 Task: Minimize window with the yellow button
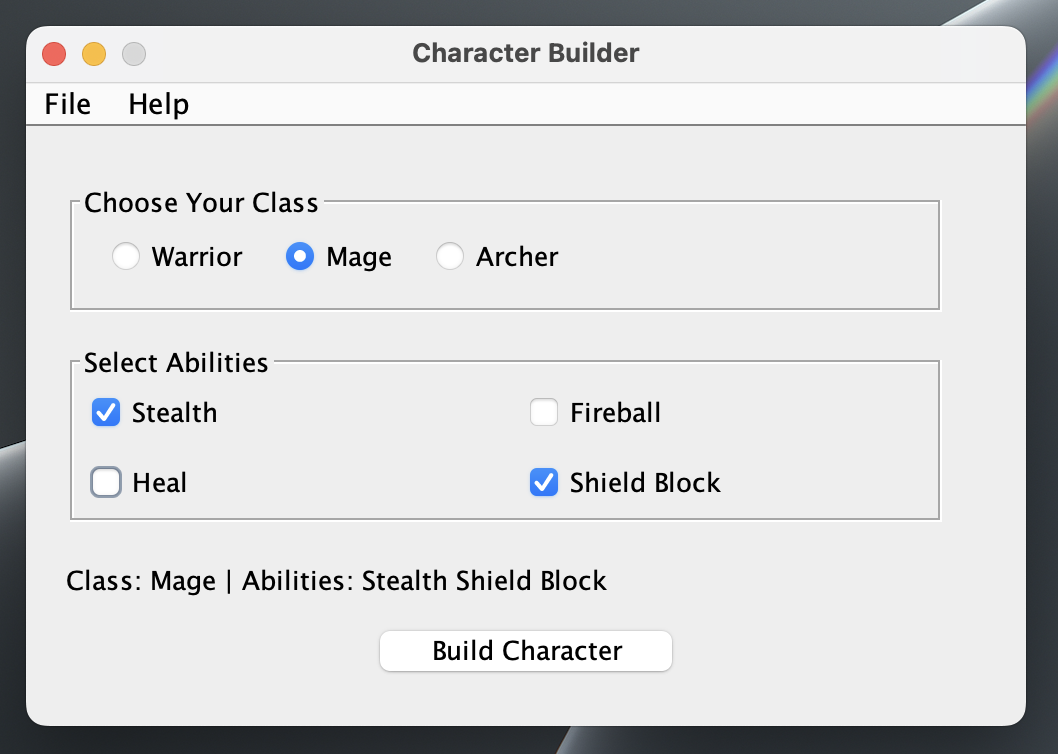coord(94,54)
